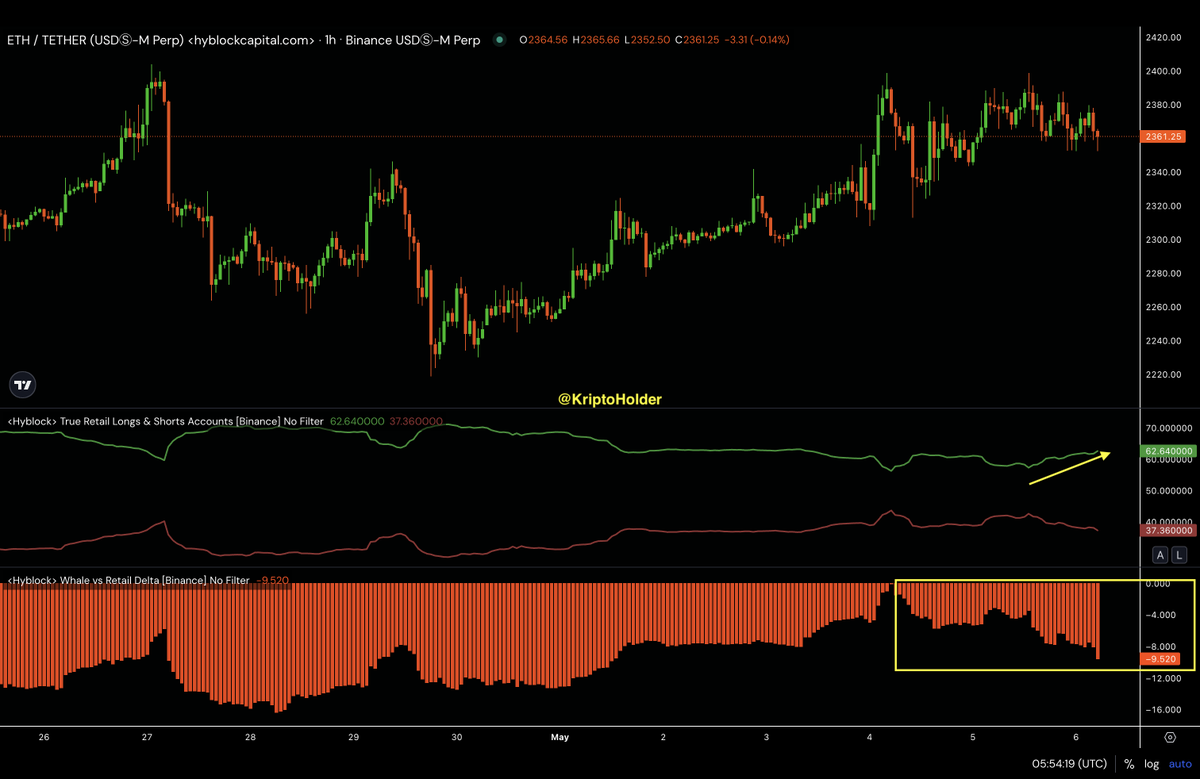This screenshot has width=1200, height=779.
Task: Click 'May' label on time axis
Action: coord(559,737)
